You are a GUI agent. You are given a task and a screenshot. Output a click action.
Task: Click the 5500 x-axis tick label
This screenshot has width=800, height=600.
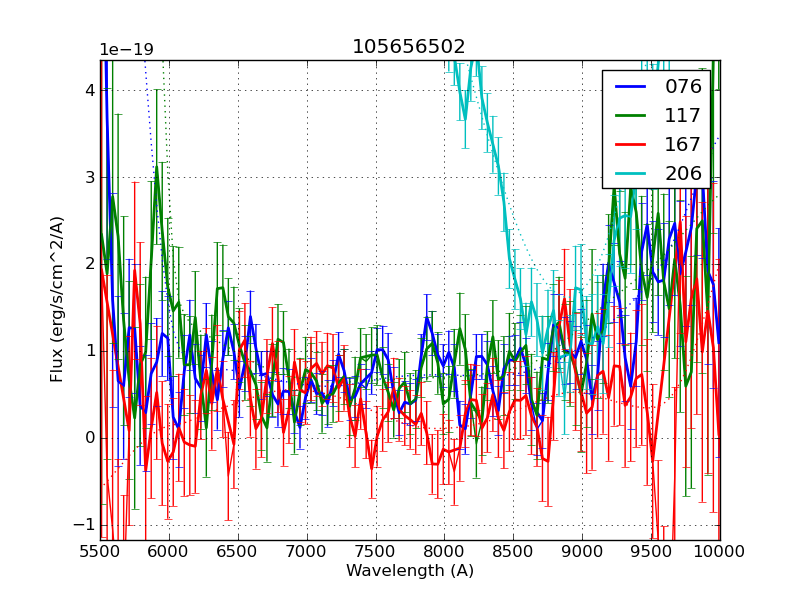100,551
